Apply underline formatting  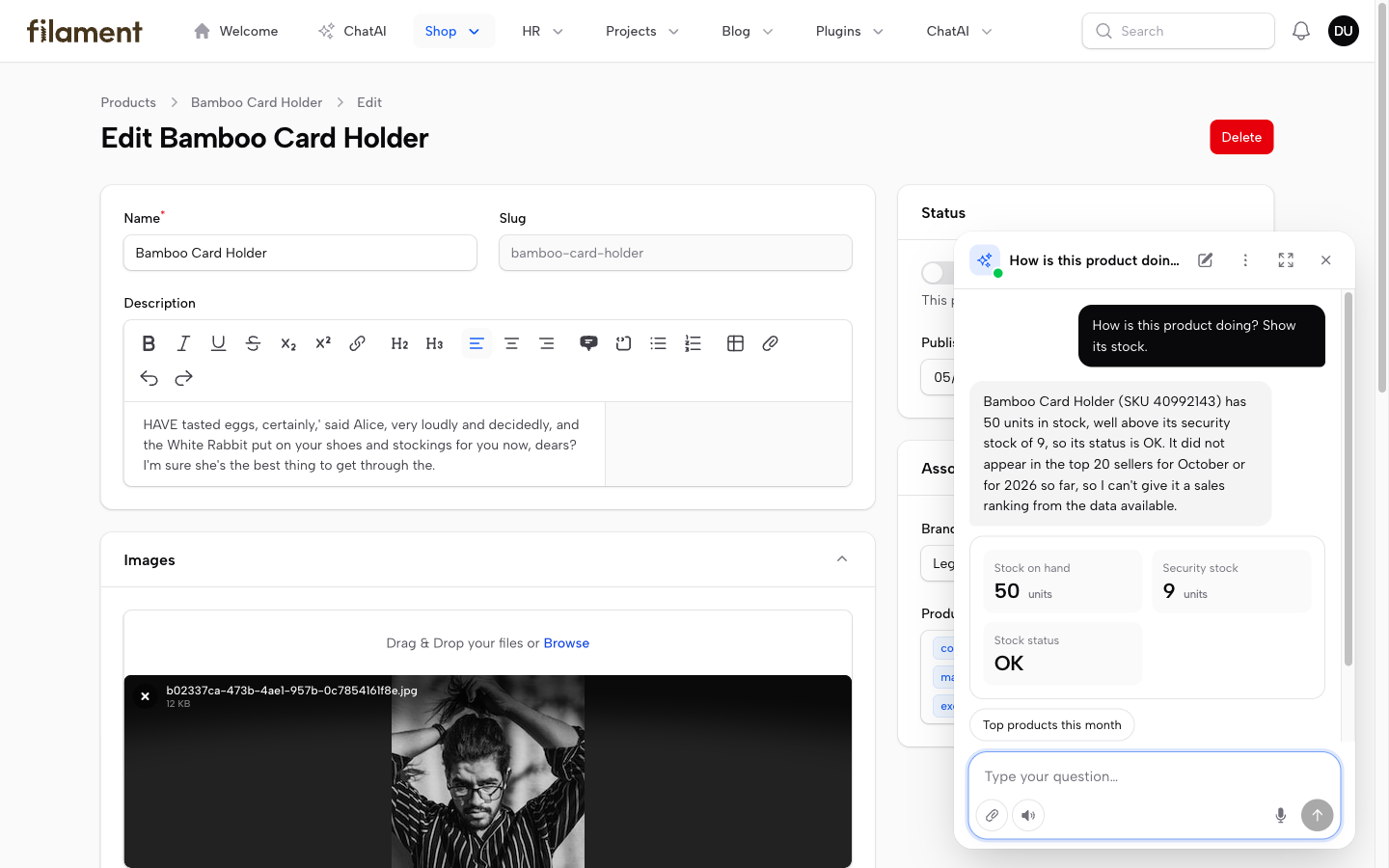click(x=218, y=343)
